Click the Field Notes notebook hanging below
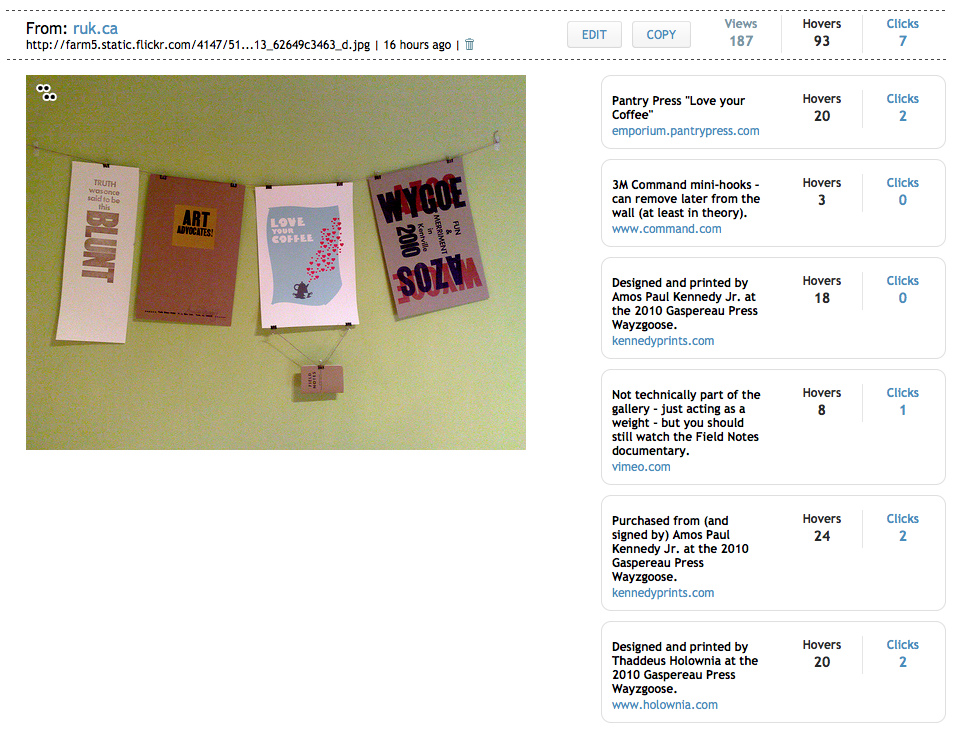Screen dimensions: 957x746 point(322,380)
